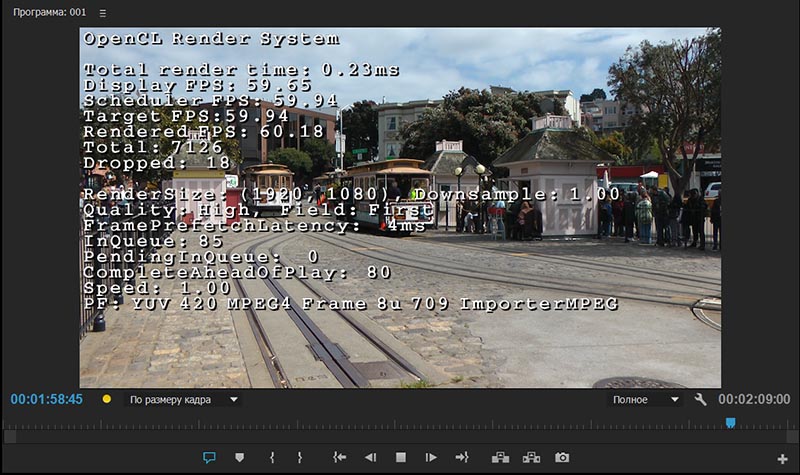
Task: Open the Program 001 panel menu
Action: pyautogui.click(x=103, y=13)
